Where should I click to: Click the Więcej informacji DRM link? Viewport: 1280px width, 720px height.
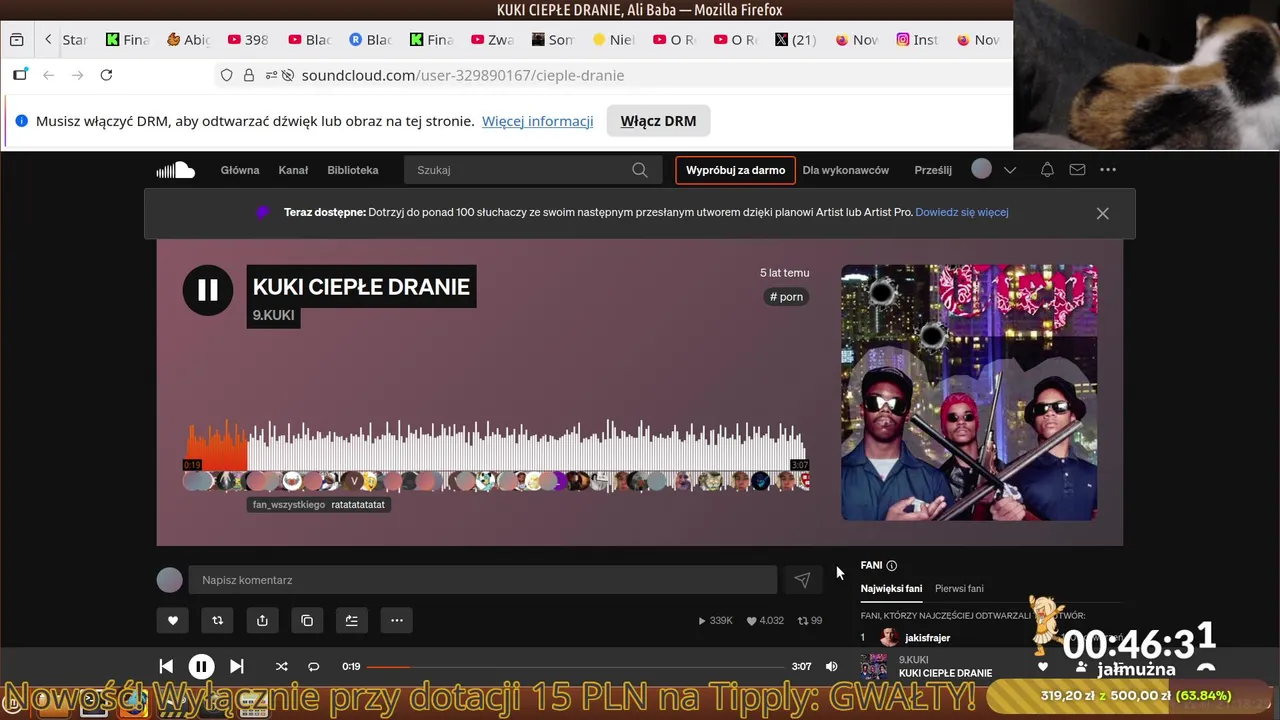[x=537, y=121]
